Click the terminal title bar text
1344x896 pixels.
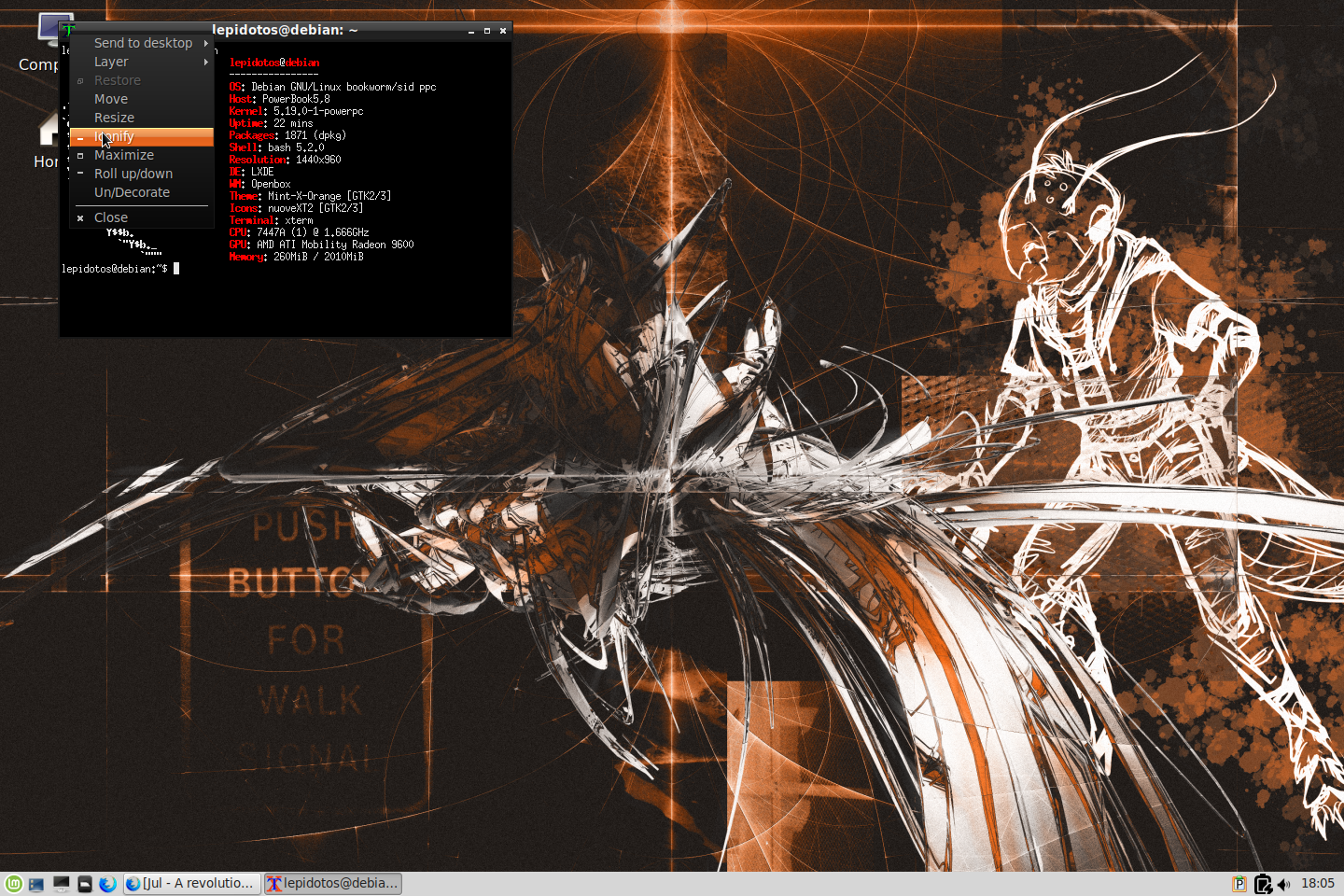[285, 30]
